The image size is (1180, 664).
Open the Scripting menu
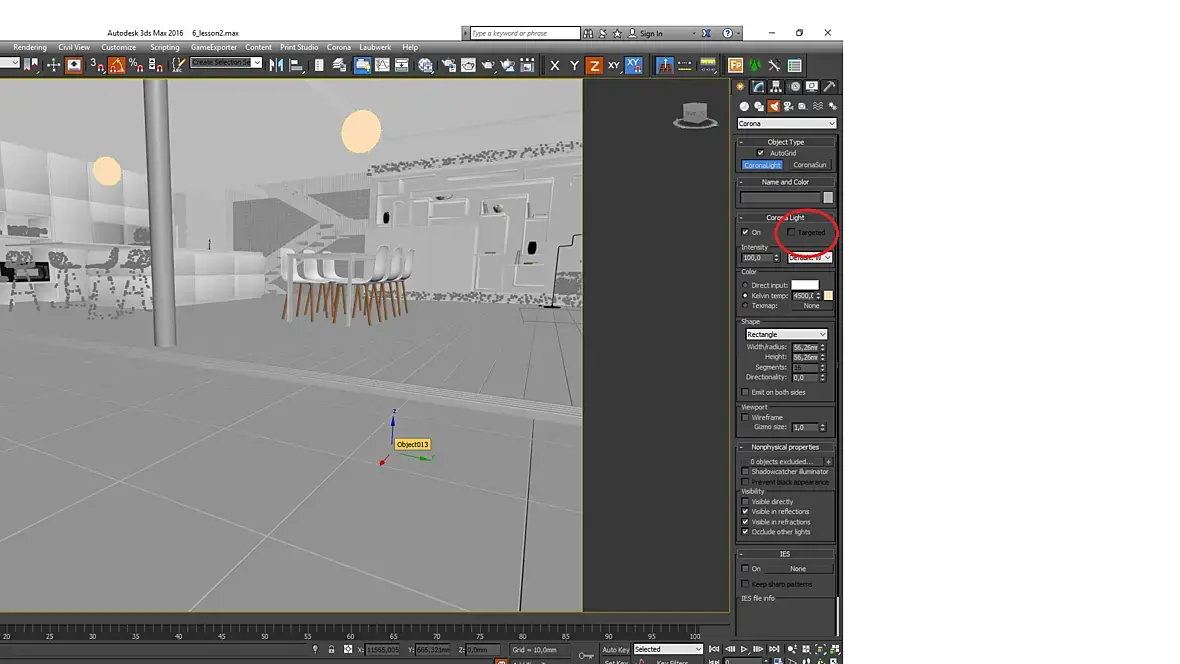[164, 47]
